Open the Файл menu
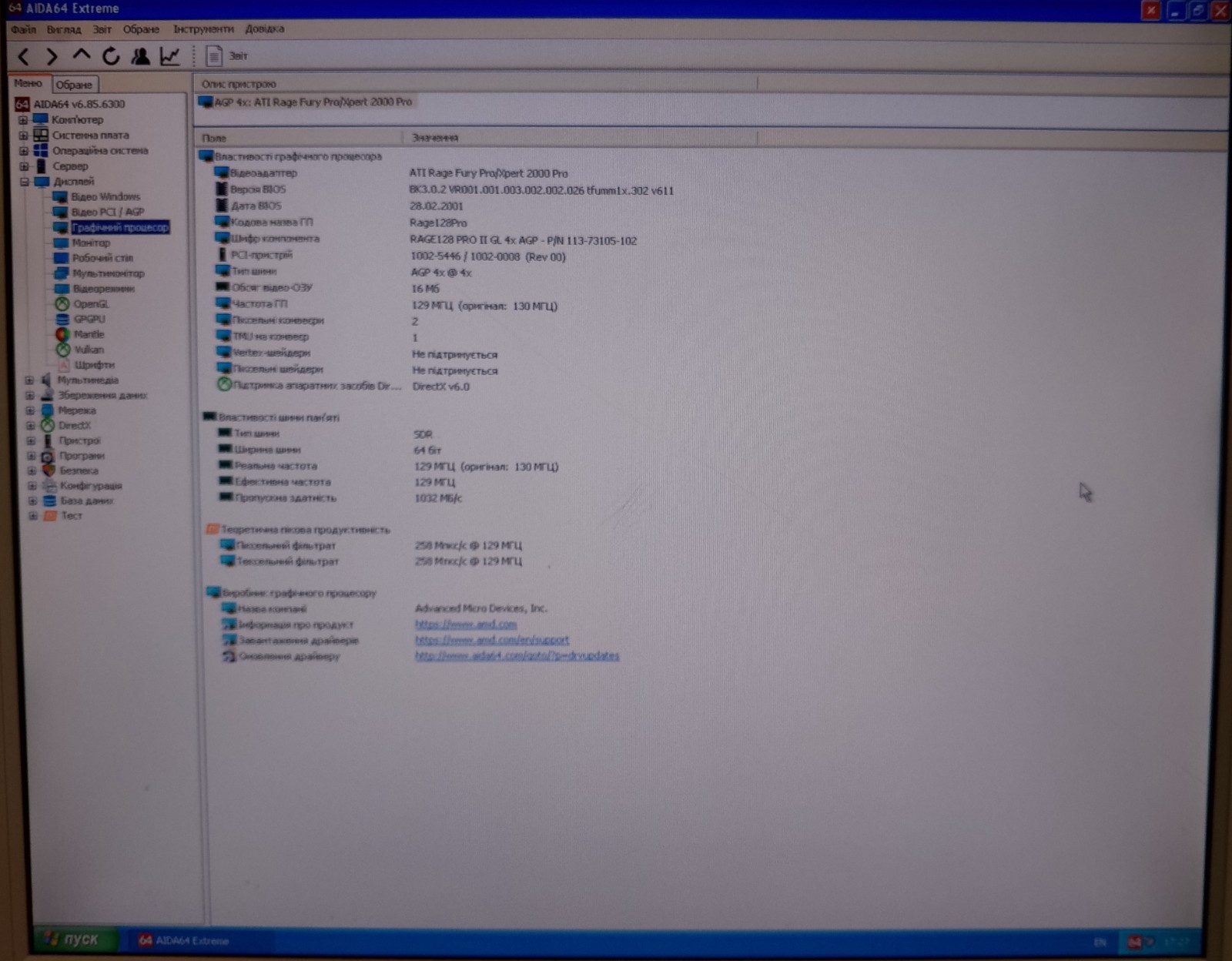Screen dimensions: 1232x961 point(23,29)
